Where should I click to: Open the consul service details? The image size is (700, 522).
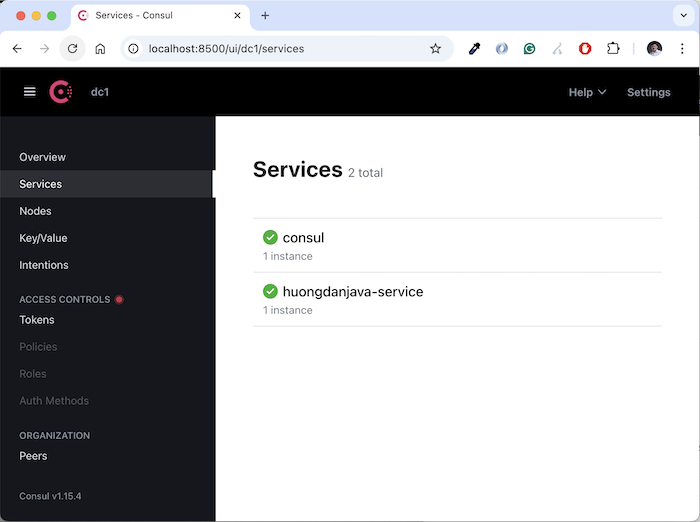[457, 246]
